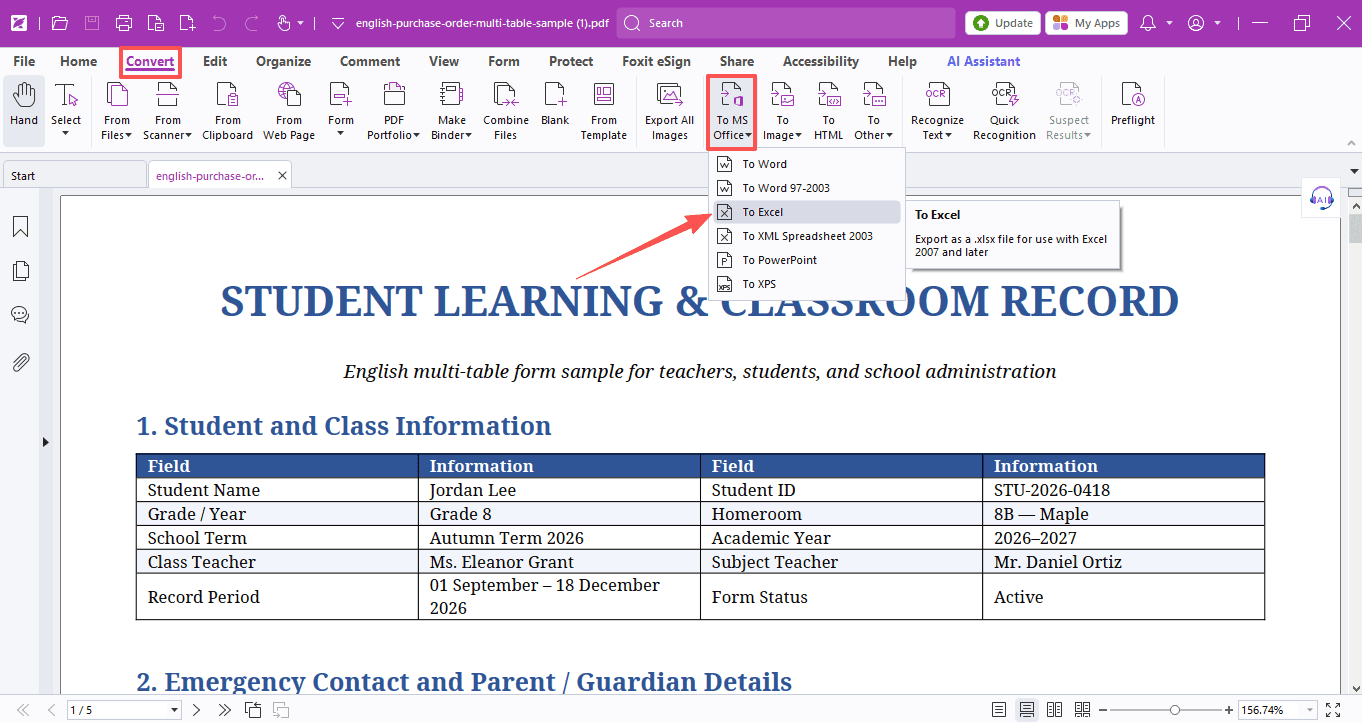Switch to facing pages view
The image size is (1362, 723).
(1054, 710)
